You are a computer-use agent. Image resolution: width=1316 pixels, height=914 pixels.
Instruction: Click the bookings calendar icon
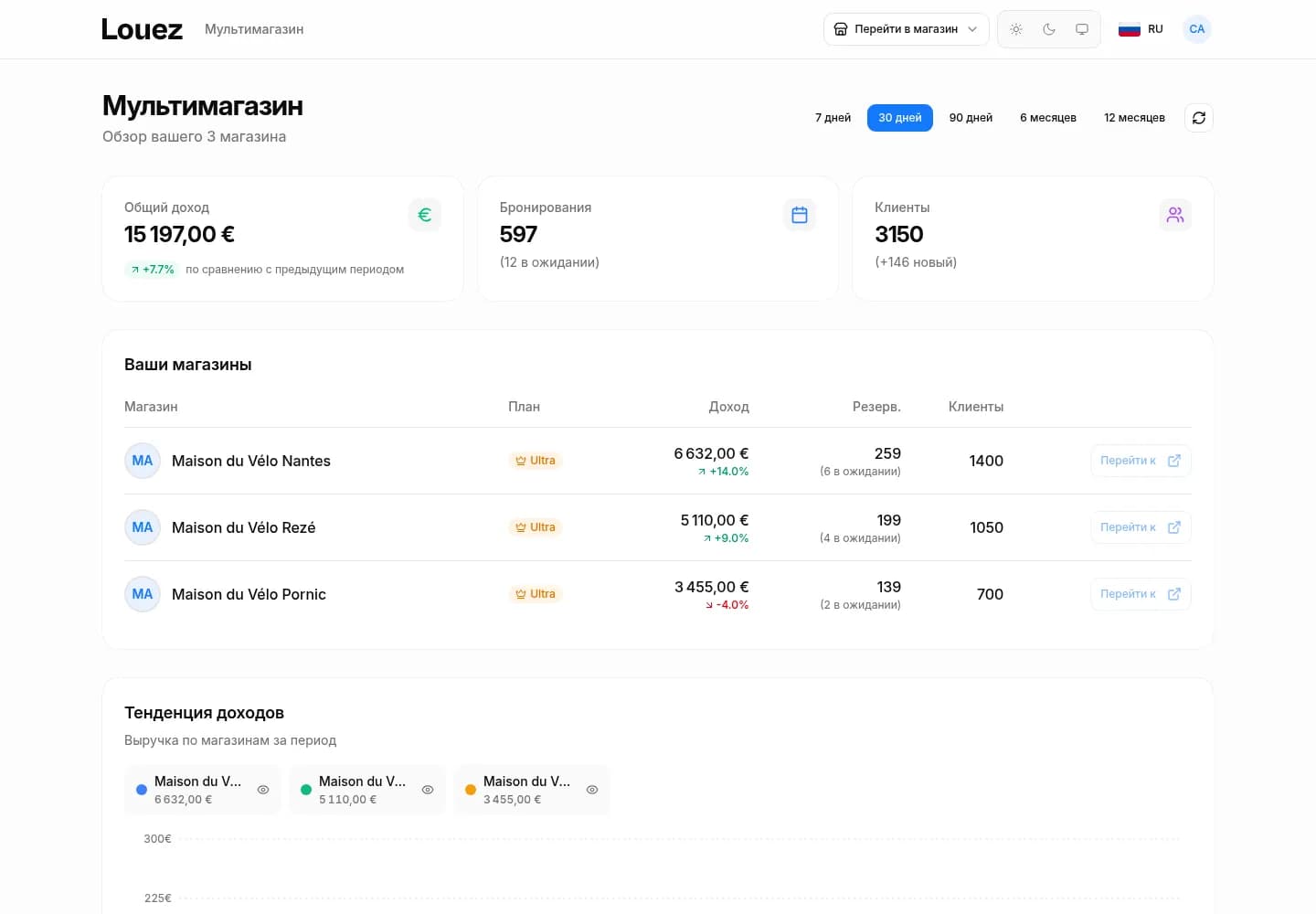(x=800, y=215)
